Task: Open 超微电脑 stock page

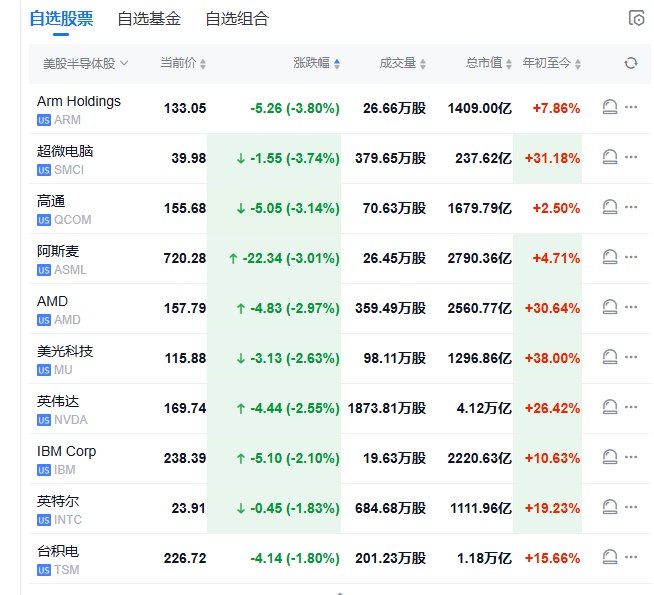Action: pyautogui.click(x=65, y=151)
